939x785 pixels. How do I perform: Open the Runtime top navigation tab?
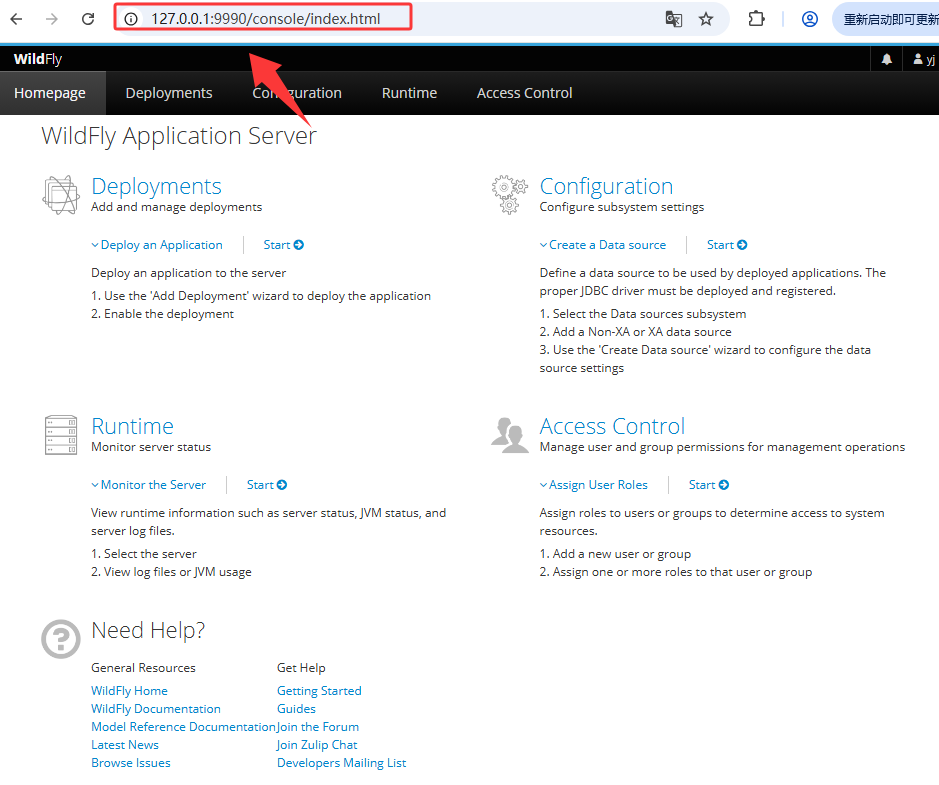[410, 93]
